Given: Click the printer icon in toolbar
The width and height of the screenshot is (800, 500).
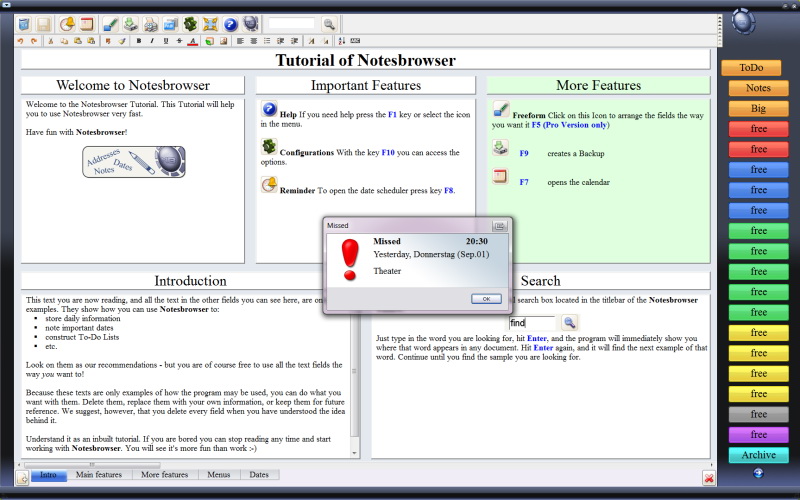Looking at the screenshot, I should point(150,24).
